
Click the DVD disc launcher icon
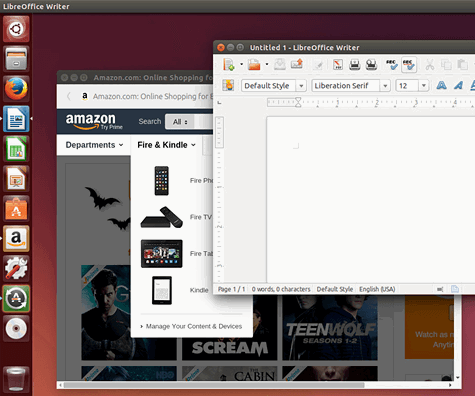[16, 328]
